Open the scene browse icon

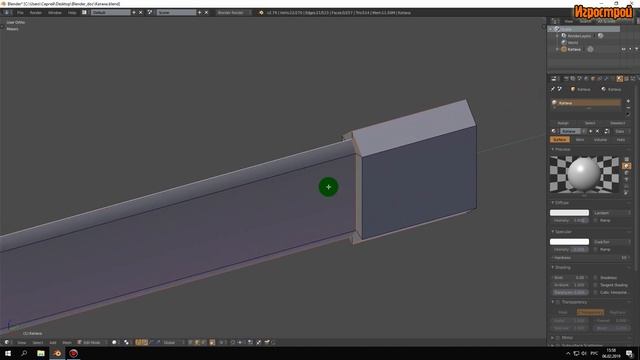pos(150,13)
